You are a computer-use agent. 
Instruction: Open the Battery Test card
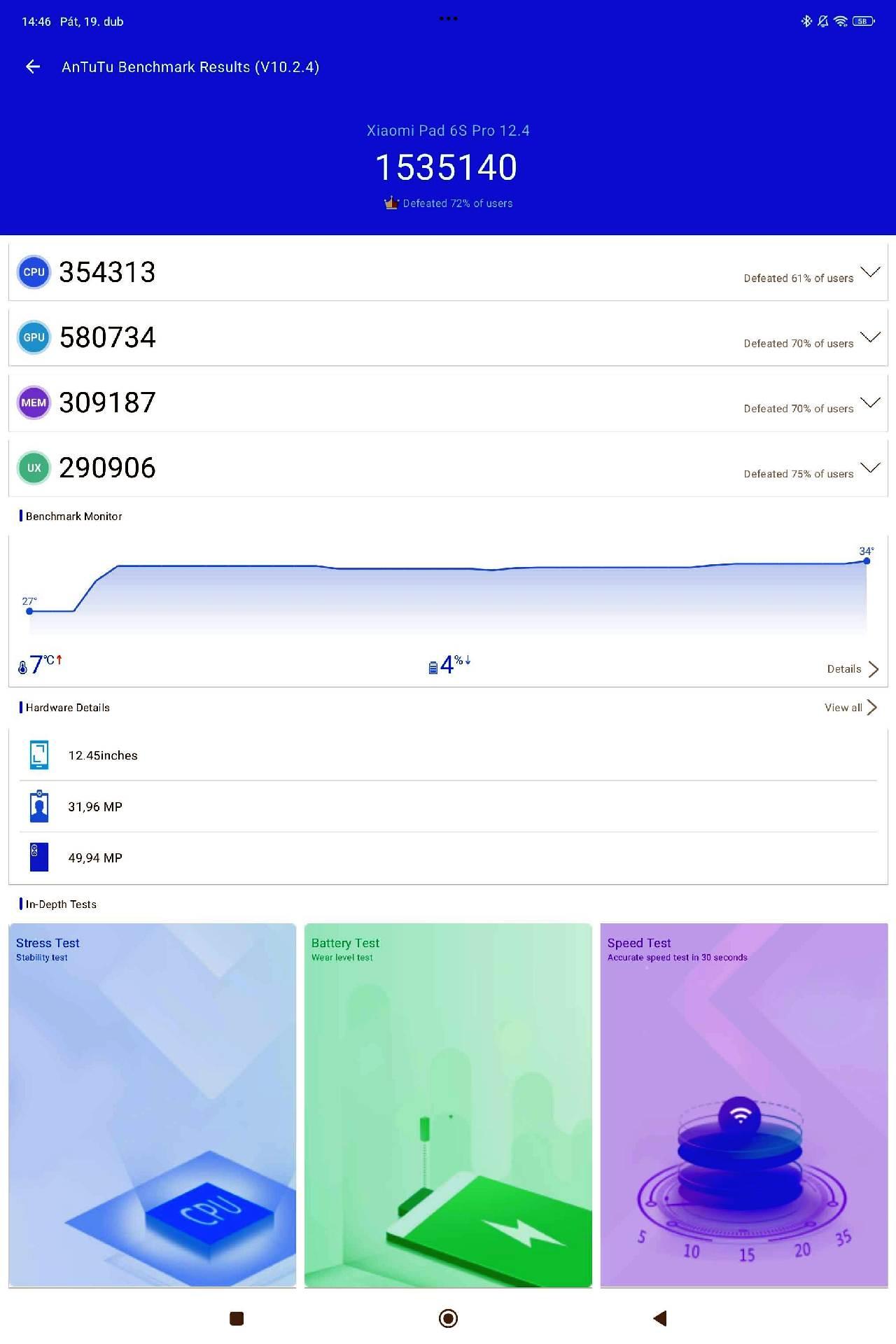tap(448, 1105)
